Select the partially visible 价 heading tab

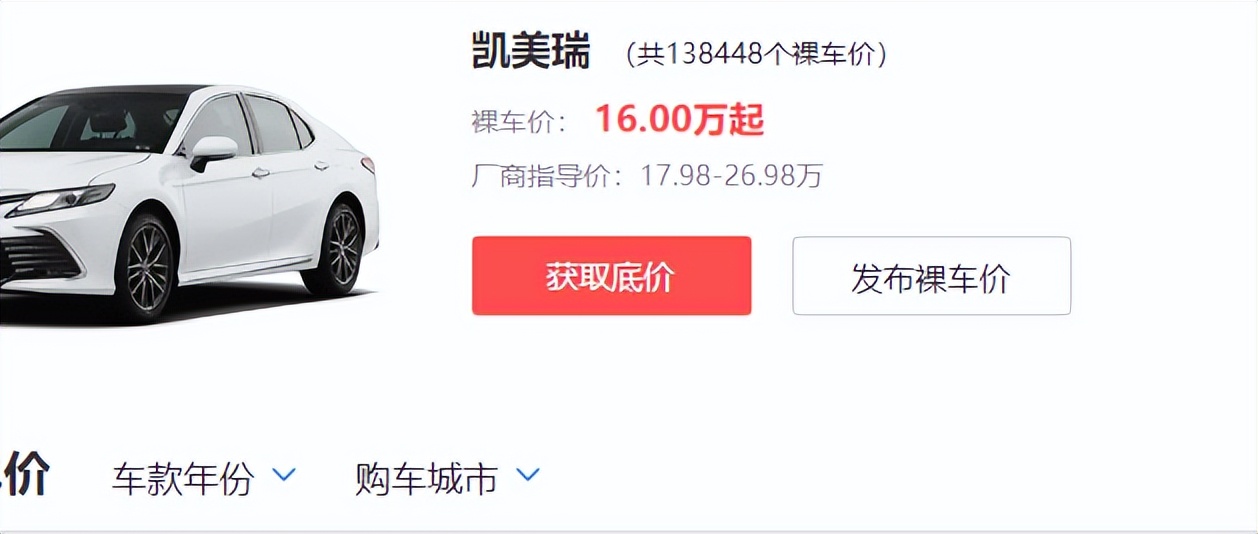pos(24,474)
